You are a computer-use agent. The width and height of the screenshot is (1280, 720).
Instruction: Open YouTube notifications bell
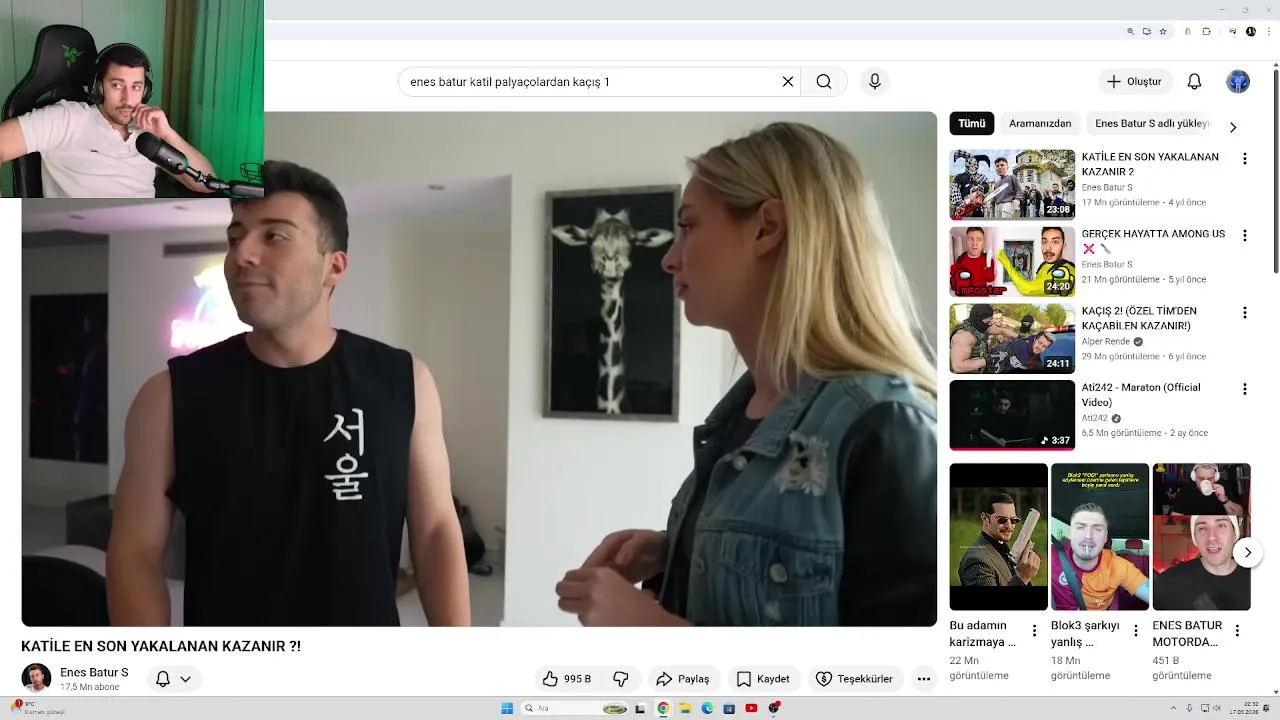[x=1194, y=82]
